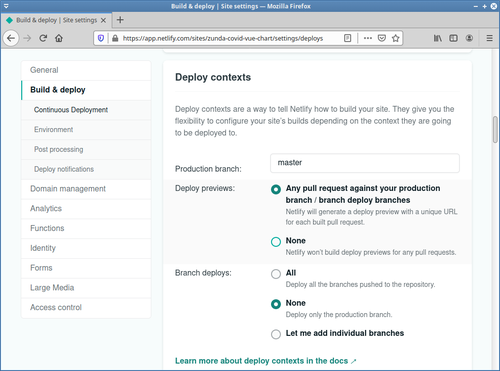Select None for Deploy previews

coord(276,242)
